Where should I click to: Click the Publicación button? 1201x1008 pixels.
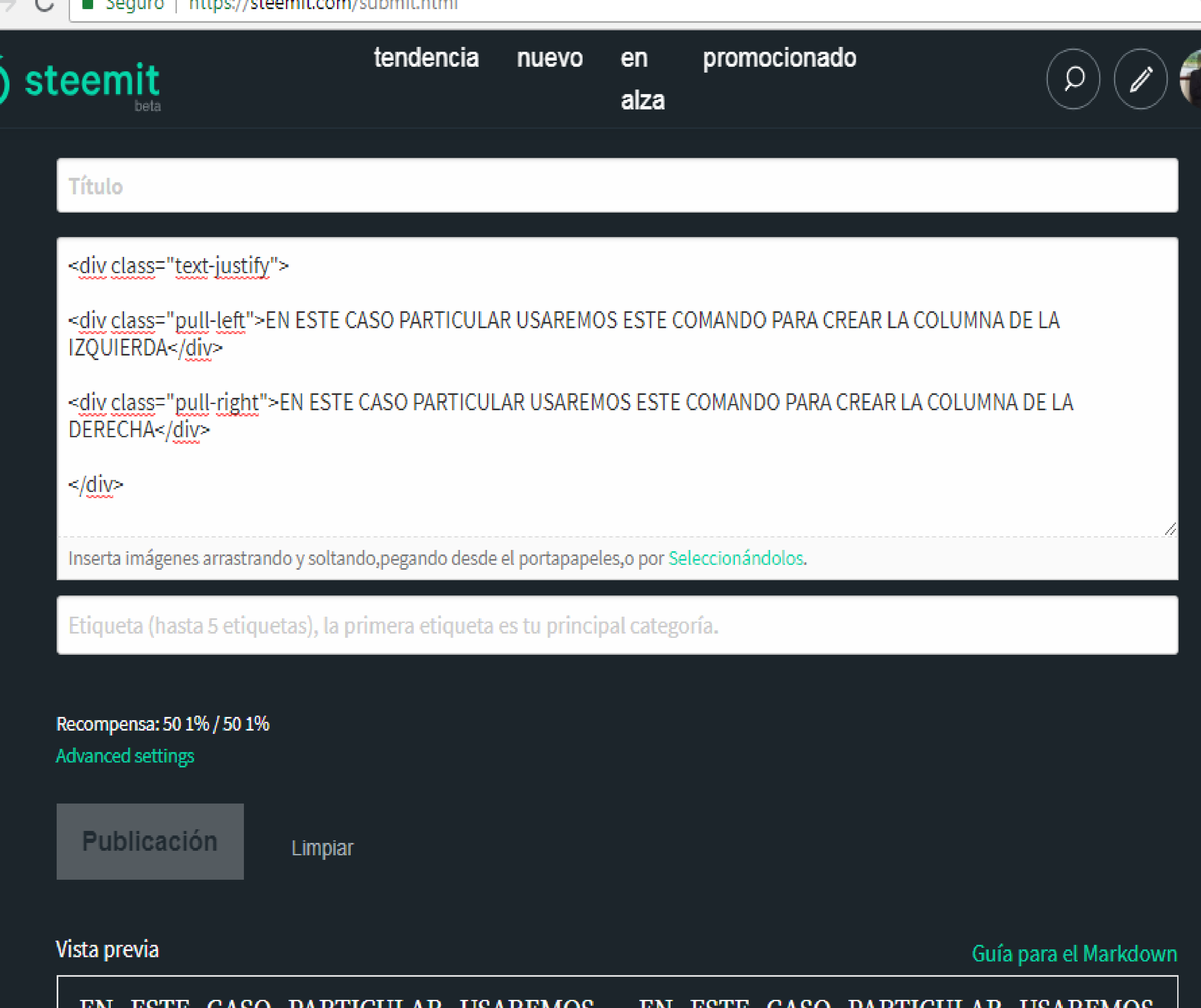point(150,842)
